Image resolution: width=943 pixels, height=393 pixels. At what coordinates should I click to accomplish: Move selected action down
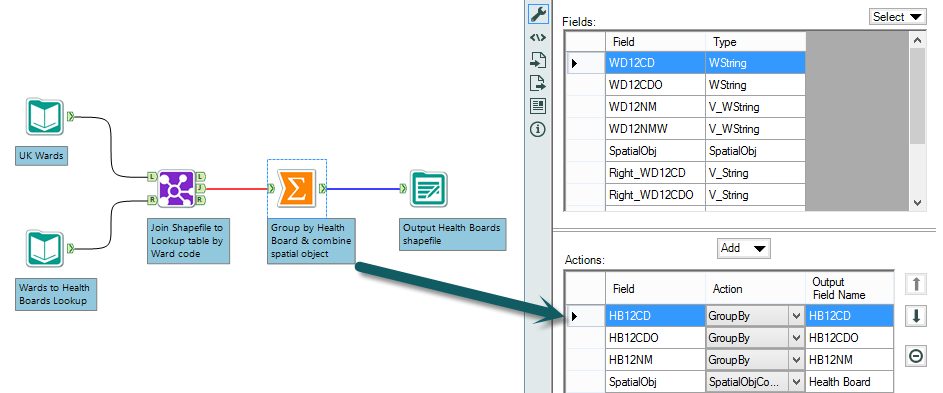(x=916, y=316)
